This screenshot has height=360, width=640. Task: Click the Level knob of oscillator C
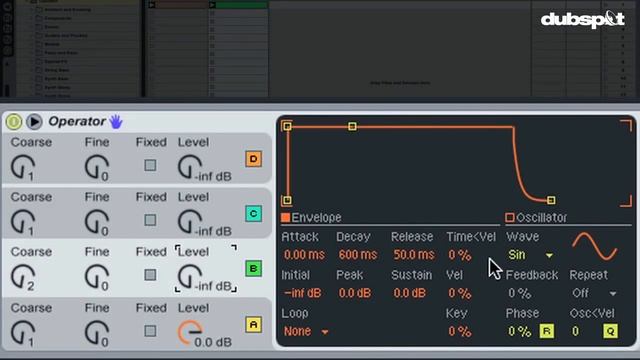(190, 222)
